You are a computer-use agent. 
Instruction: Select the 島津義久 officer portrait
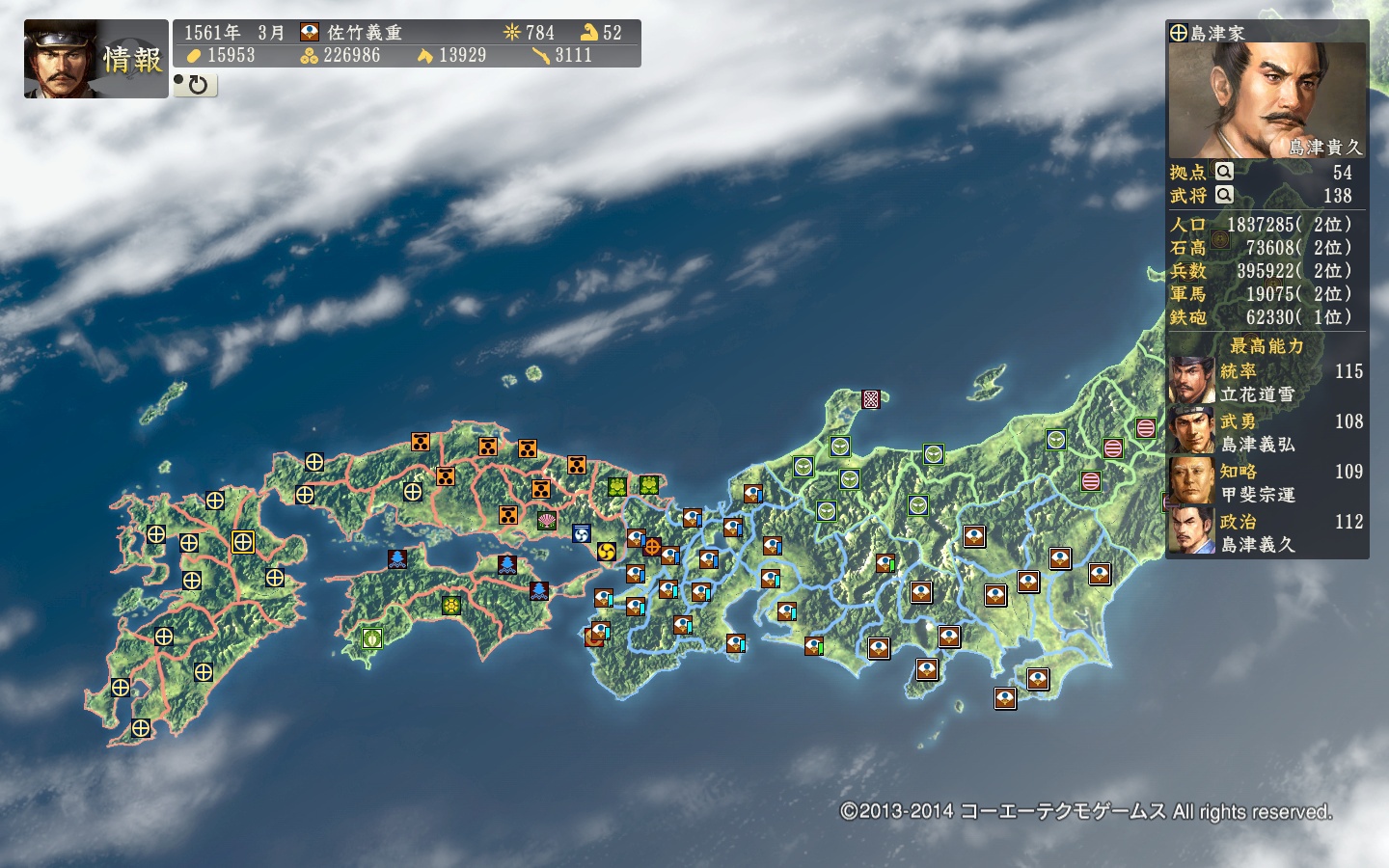[x=1192, y=531]
